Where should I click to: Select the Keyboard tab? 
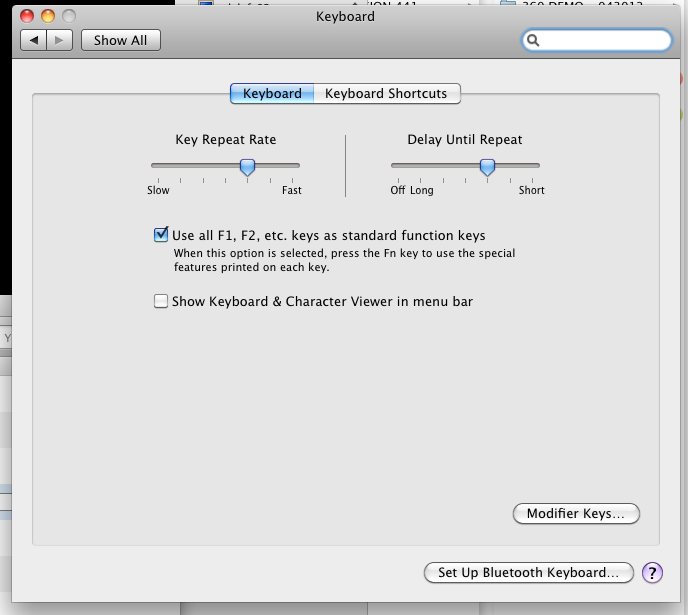272,93
